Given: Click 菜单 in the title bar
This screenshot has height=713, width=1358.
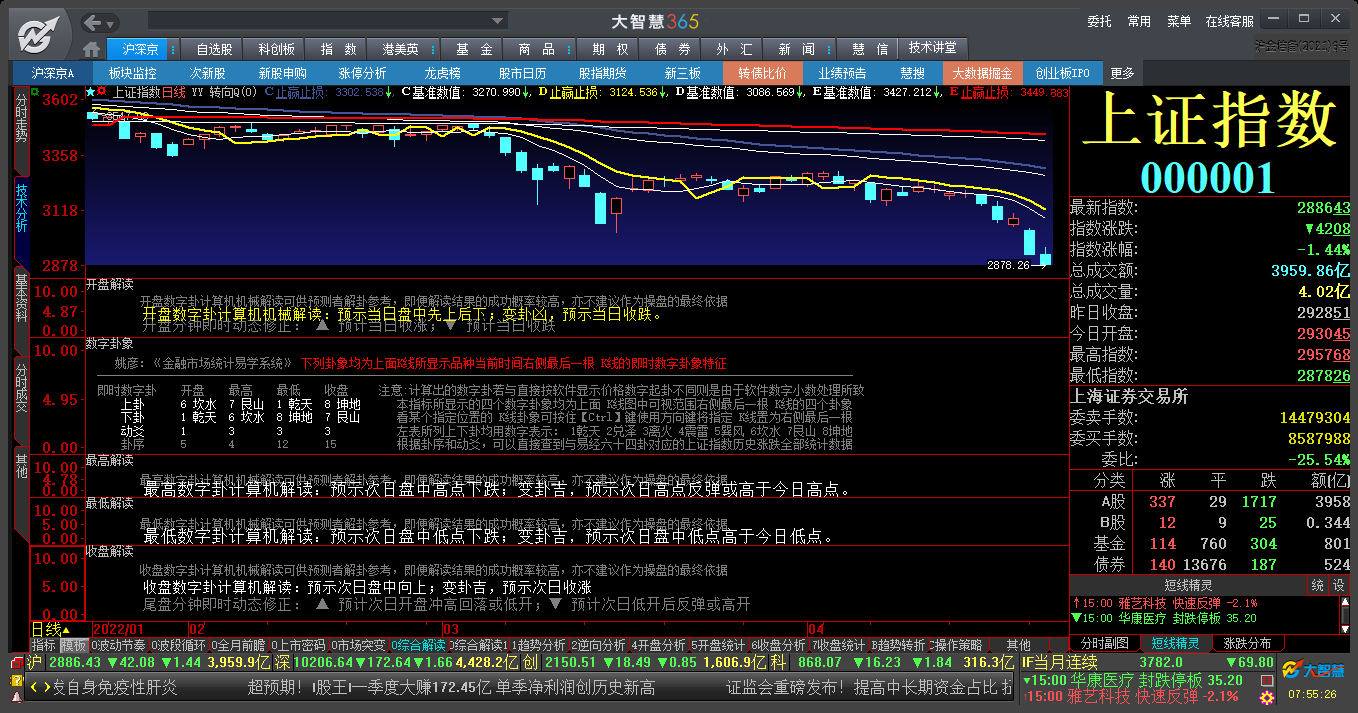Looking at the screenshot, I should click(1179, 21).
